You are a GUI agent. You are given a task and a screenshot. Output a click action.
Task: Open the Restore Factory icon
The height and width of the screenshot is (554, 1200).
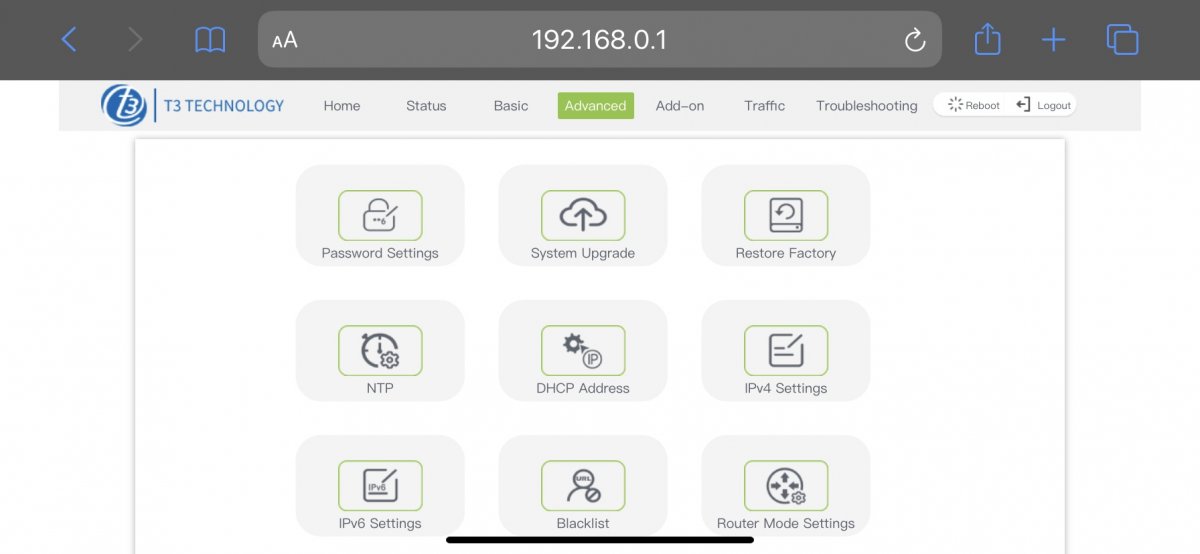pos(786,215)
